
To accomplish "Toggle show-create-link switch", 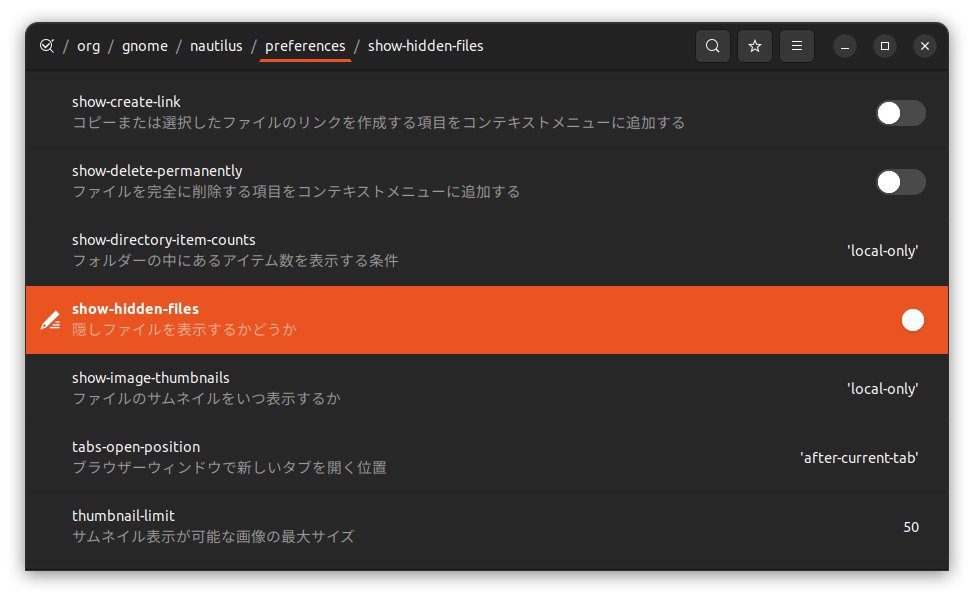I will 901,113.
